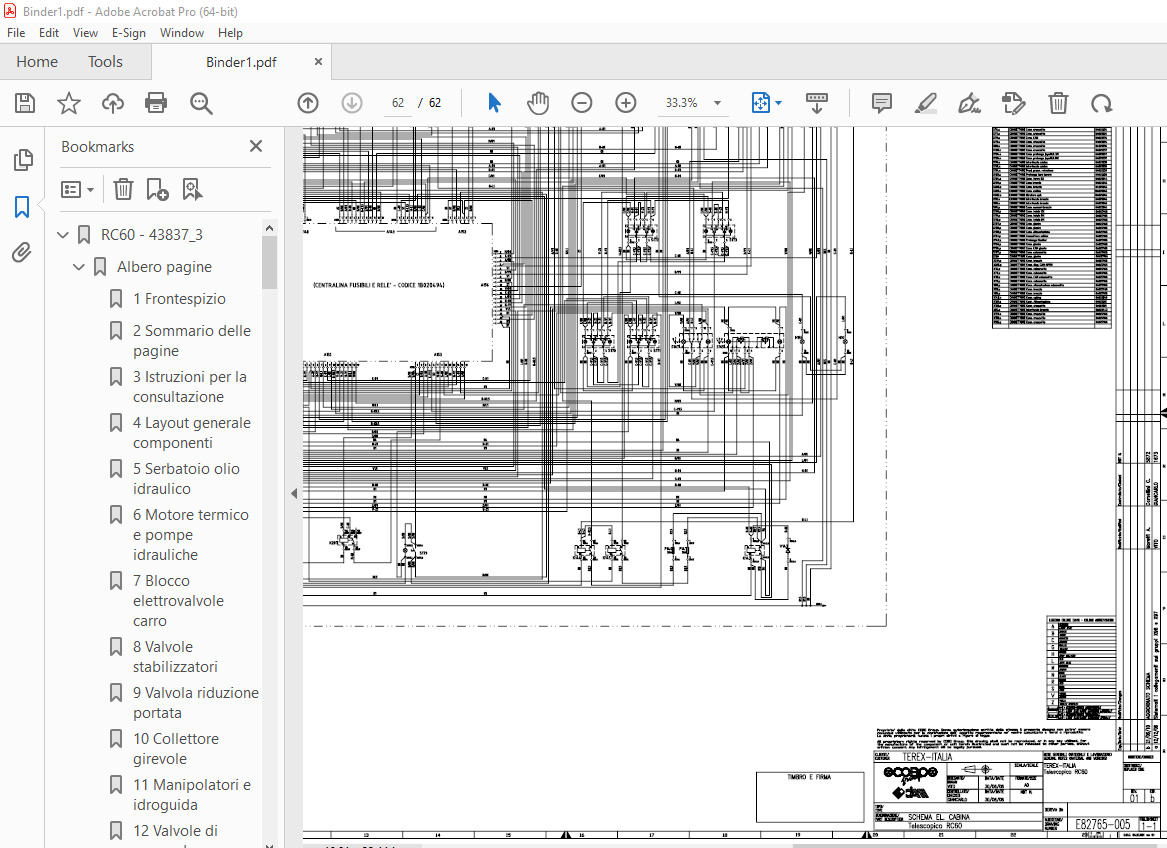The image size is (1167, 848).
Task: Open the fit page options dropdown arrow
Action: 778,103
